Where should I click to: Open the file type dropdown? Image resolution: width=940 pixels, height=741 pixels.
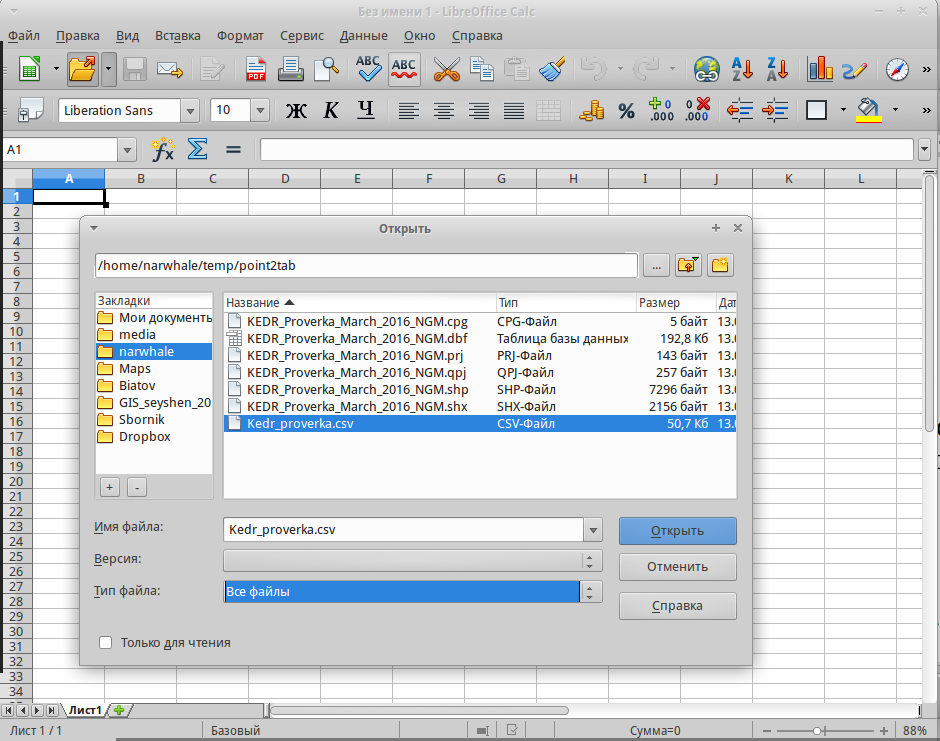(592, 592)
